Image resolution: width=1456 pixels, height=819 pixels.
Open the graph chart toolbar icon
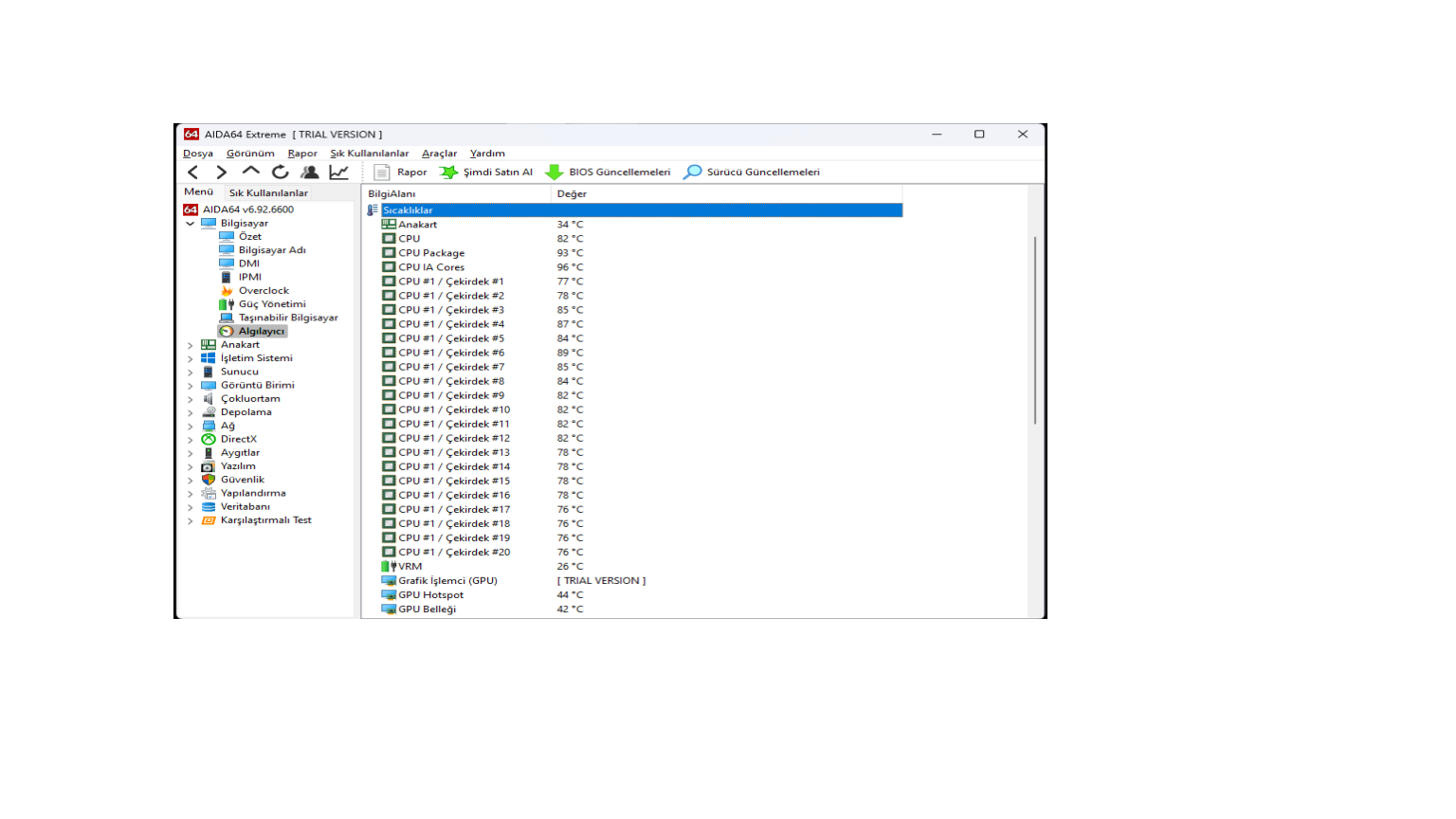(338, 173)
